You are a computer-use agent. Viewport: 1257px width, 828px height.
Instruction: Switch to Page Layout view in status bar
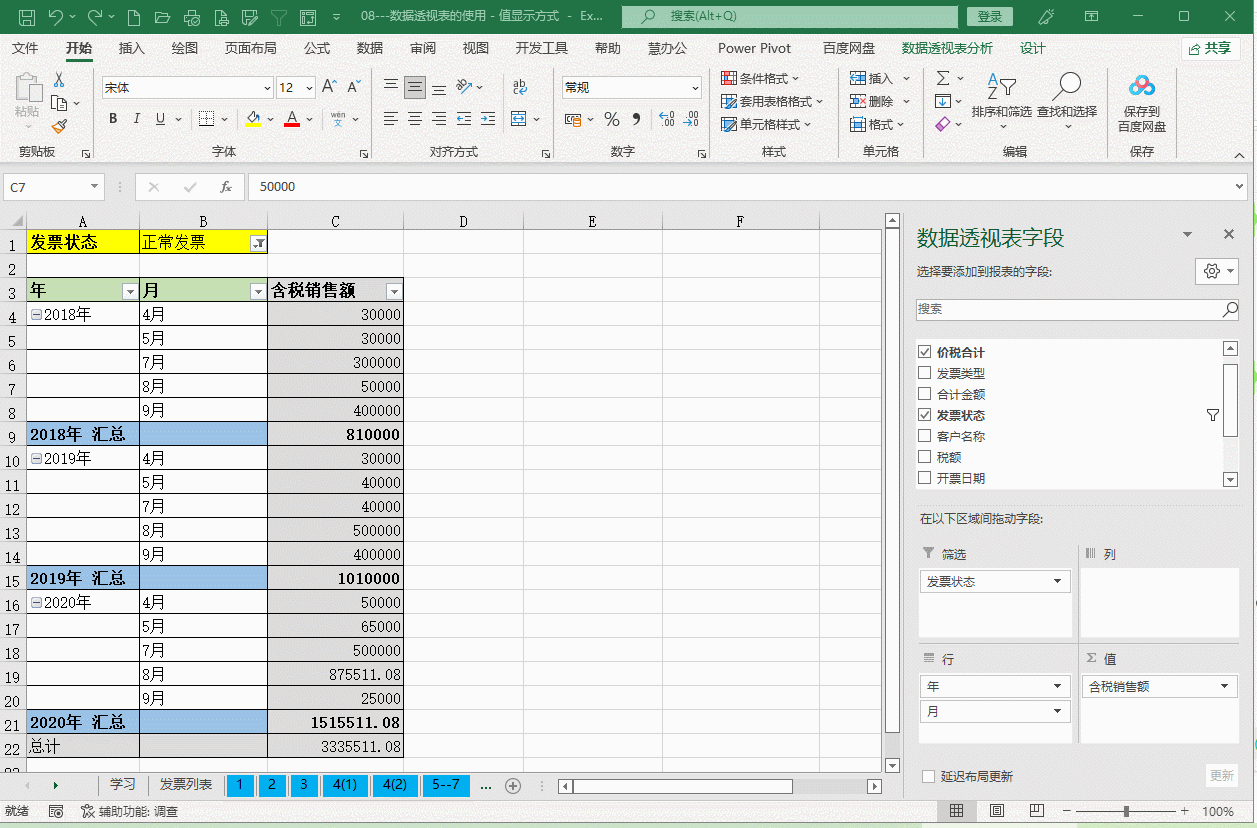996,811
